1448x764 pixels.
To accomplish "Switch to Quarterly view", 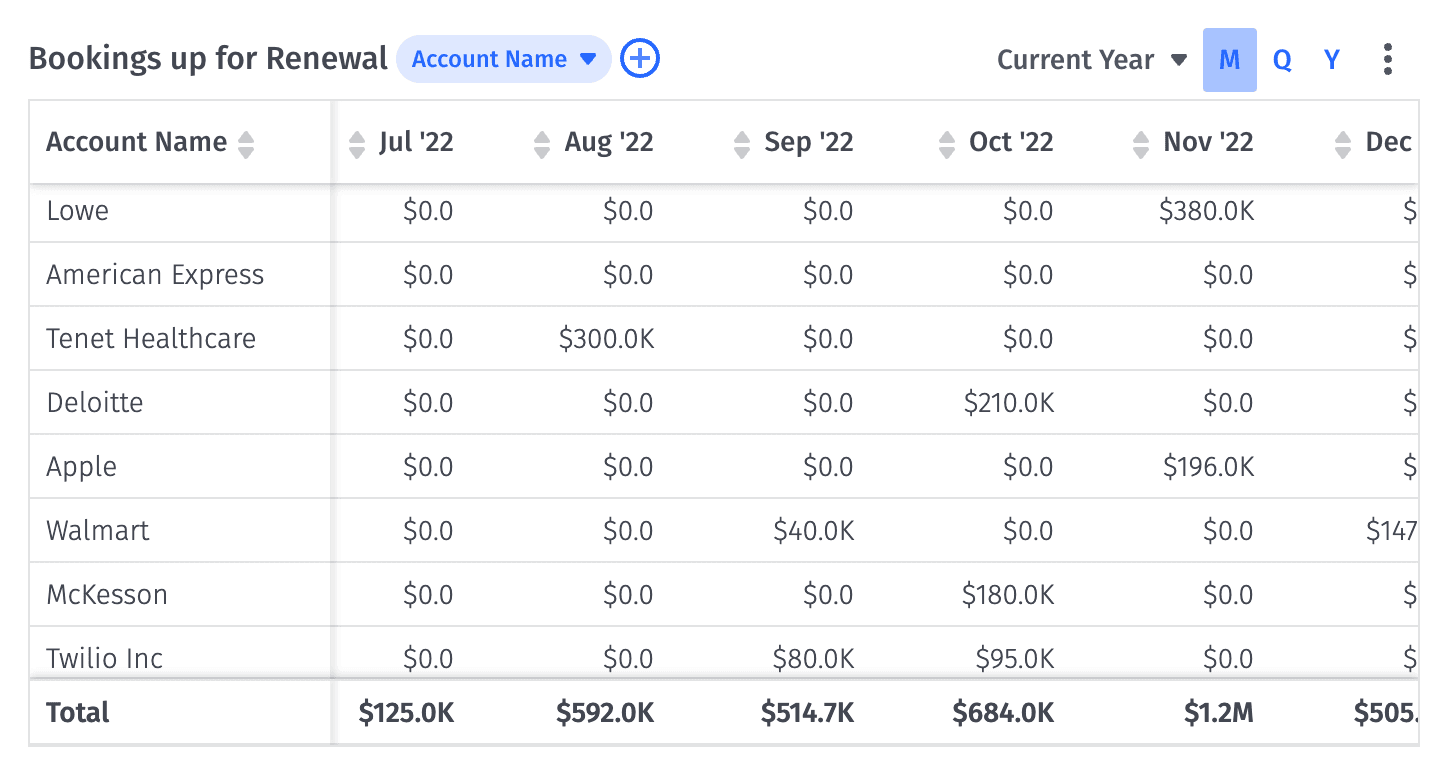I will pyautogui.click(x=1281, y=59).
